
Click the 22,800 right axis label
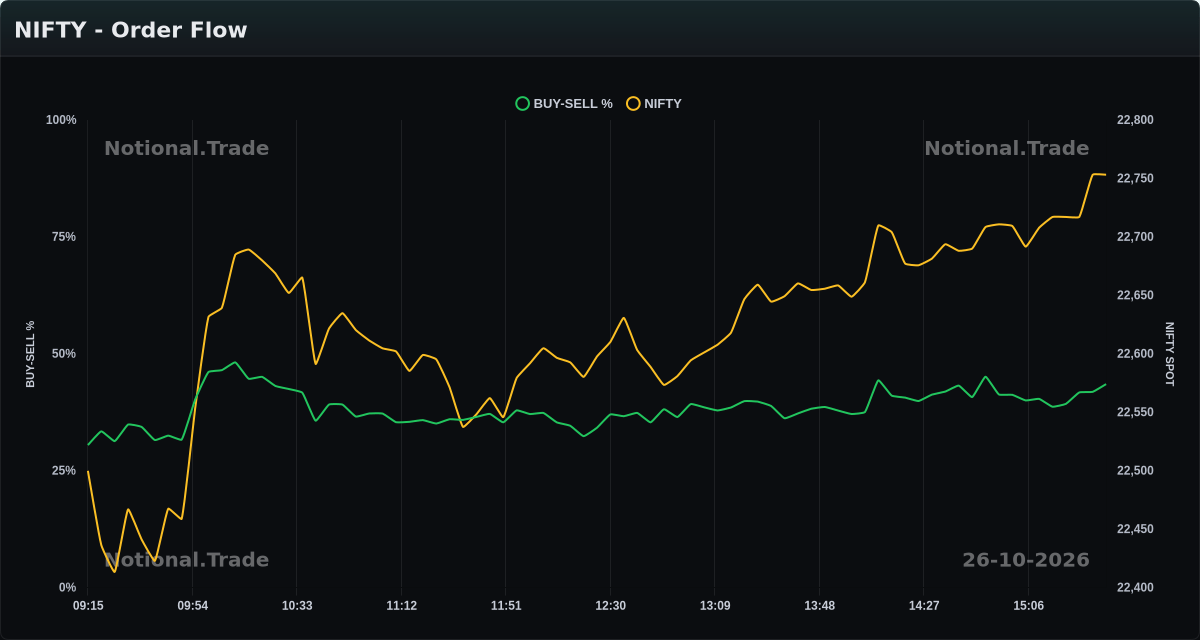(x=1135, y=120)
